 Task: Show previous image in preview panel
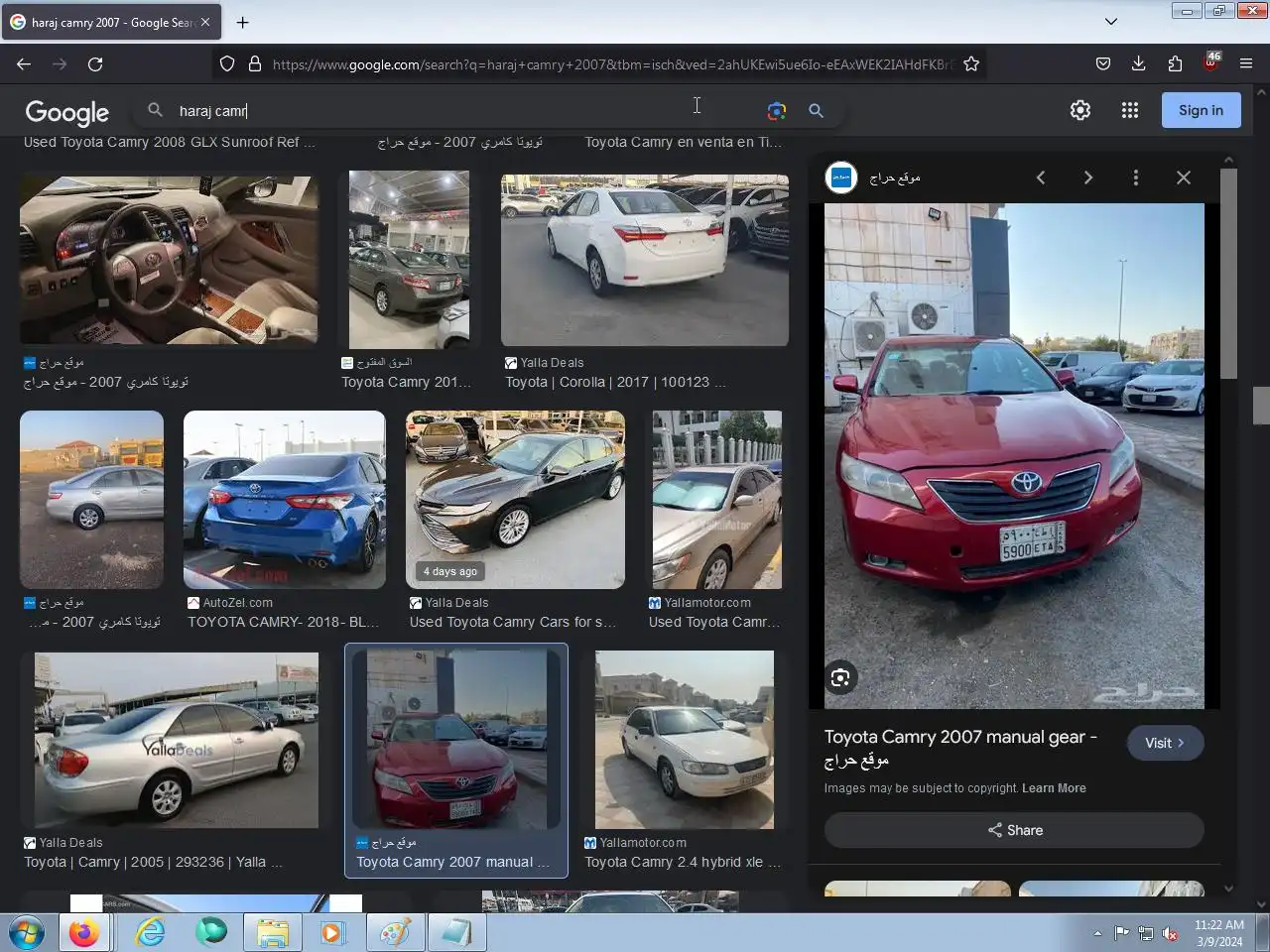point(1040,178)
